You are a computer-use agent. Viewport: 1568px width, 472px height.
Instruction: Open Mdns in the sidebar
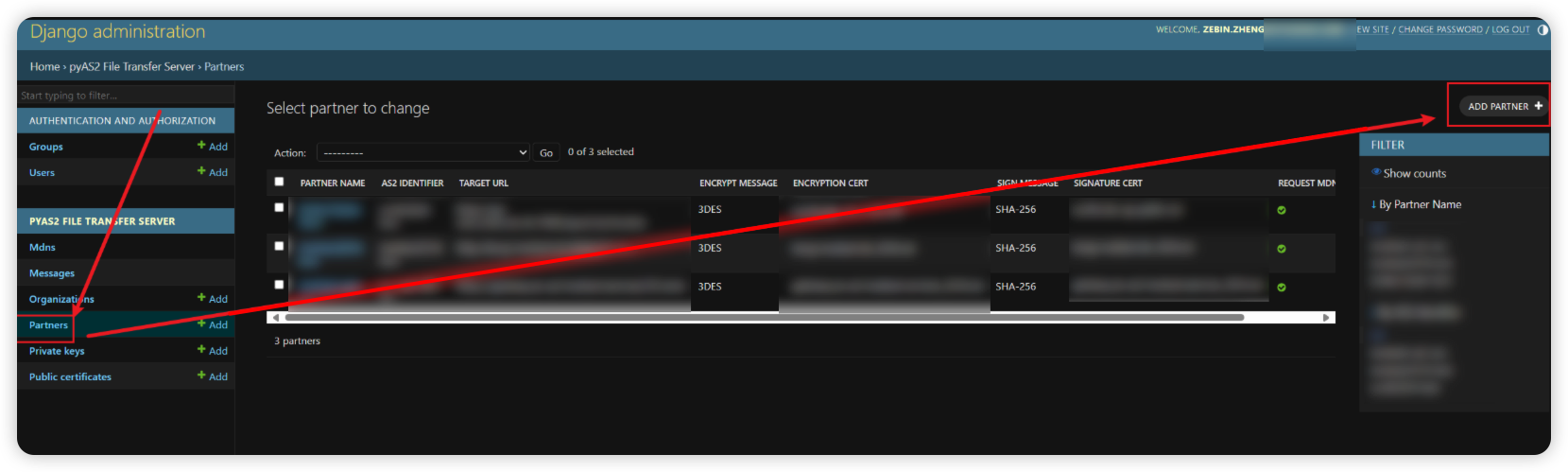[43, 248]
